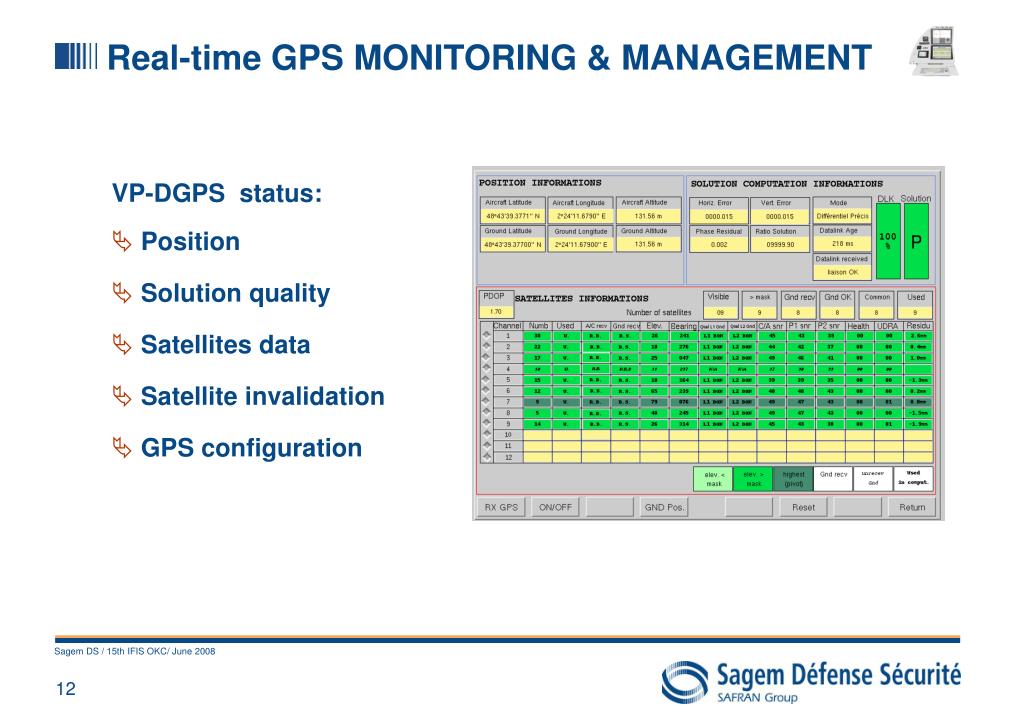Click the 'Satellites data' bullet text
Viewport: 1024px width, 724px height.
coord(226,345)
